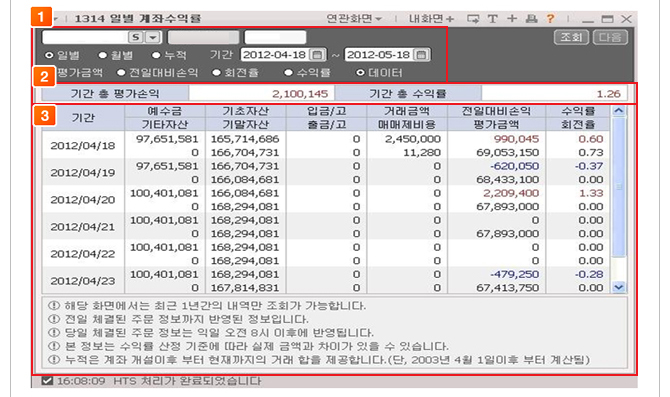
Task: Open the 연관화면 dropdown menu
Action: coord(354,18)
